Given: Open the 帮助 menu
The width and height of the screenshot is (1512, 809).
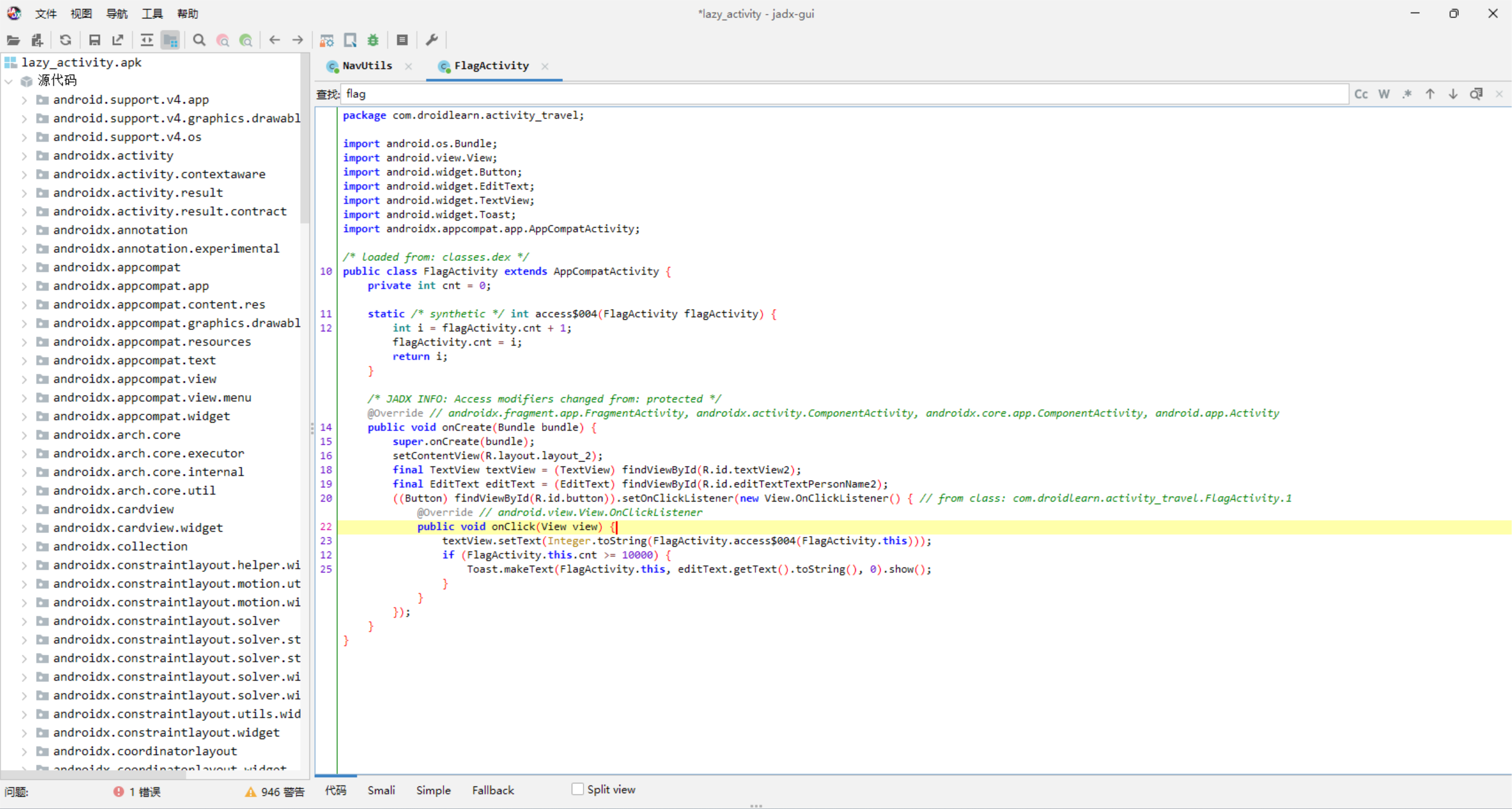Looking at the screenshot, I should pos(187,14).
